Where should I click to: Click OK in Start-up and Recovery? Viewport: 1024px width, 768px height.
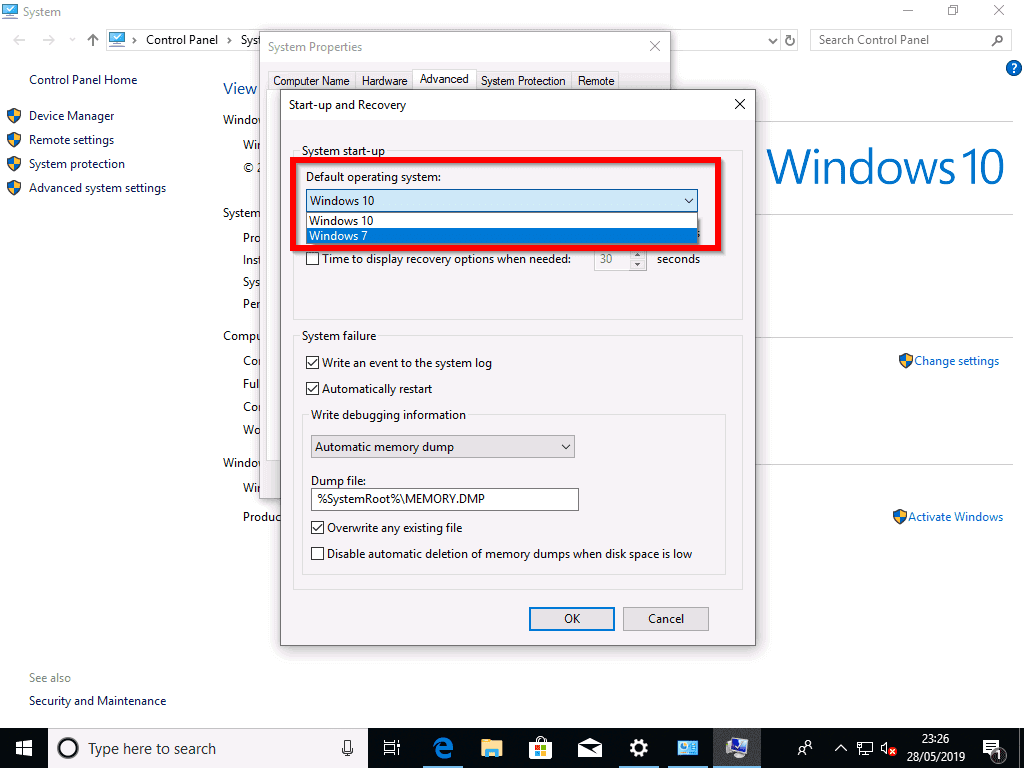click(x=571, y=618)
